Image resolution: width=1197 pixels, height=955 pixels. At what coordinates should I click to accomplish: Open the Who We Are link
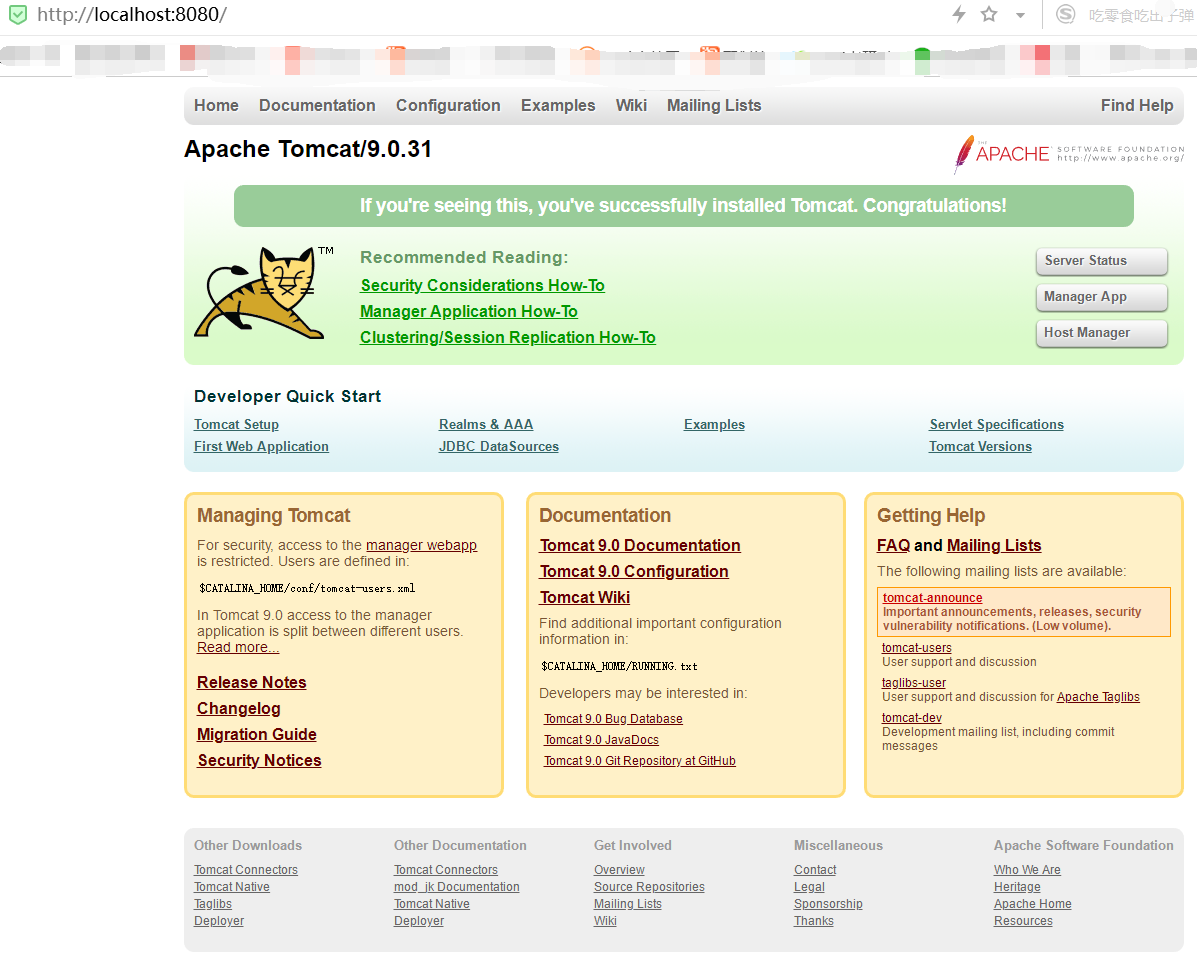tap(1027, 870)
